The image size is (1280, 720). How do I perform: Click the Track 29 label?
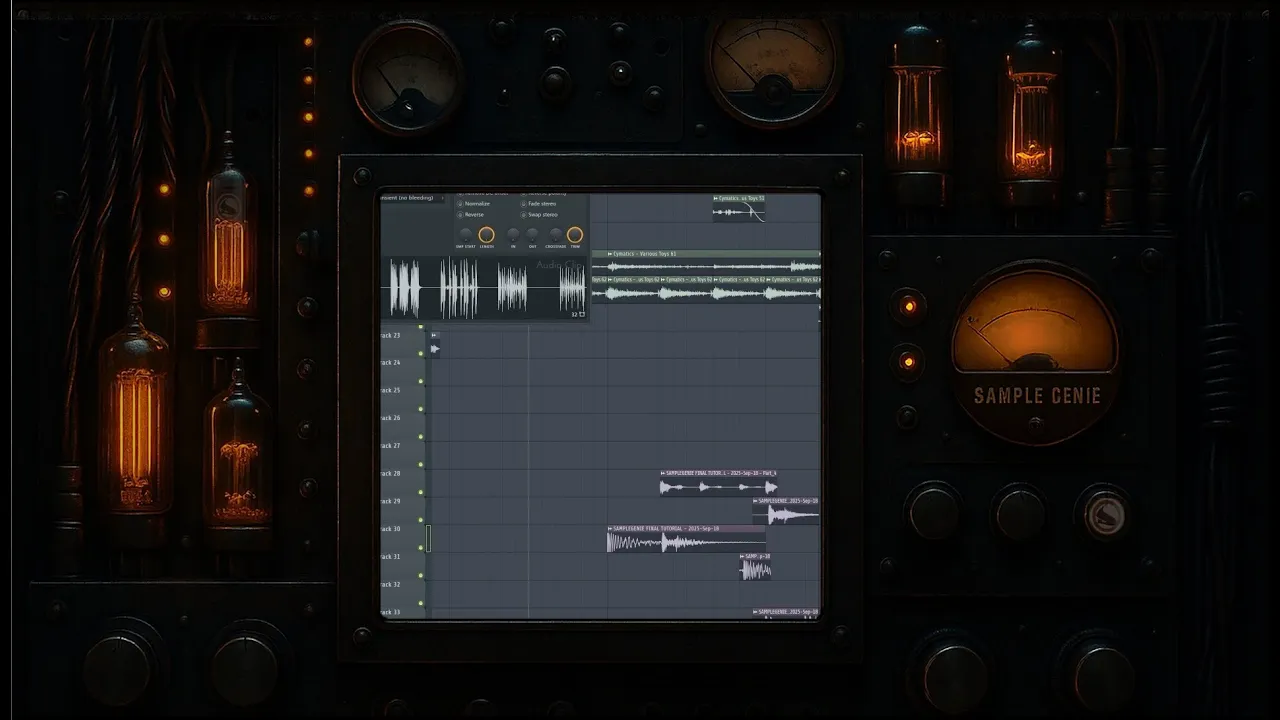(390, 501)
